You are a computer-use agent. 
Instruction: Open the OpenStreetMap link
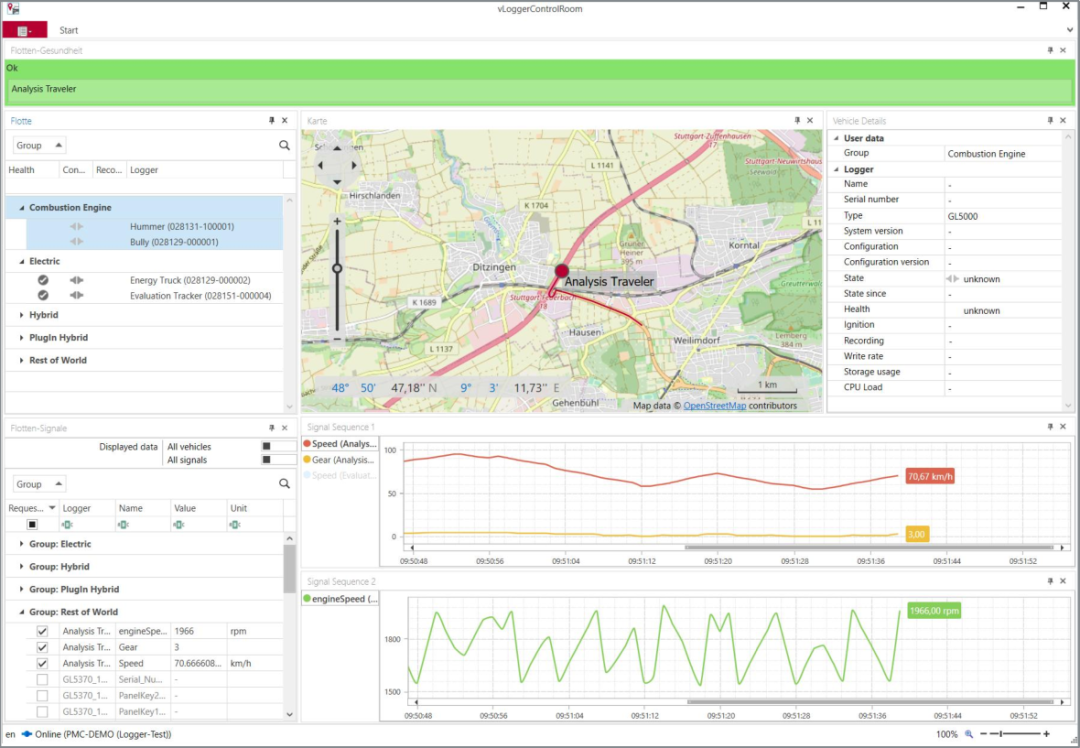click(x=714, y=406)
